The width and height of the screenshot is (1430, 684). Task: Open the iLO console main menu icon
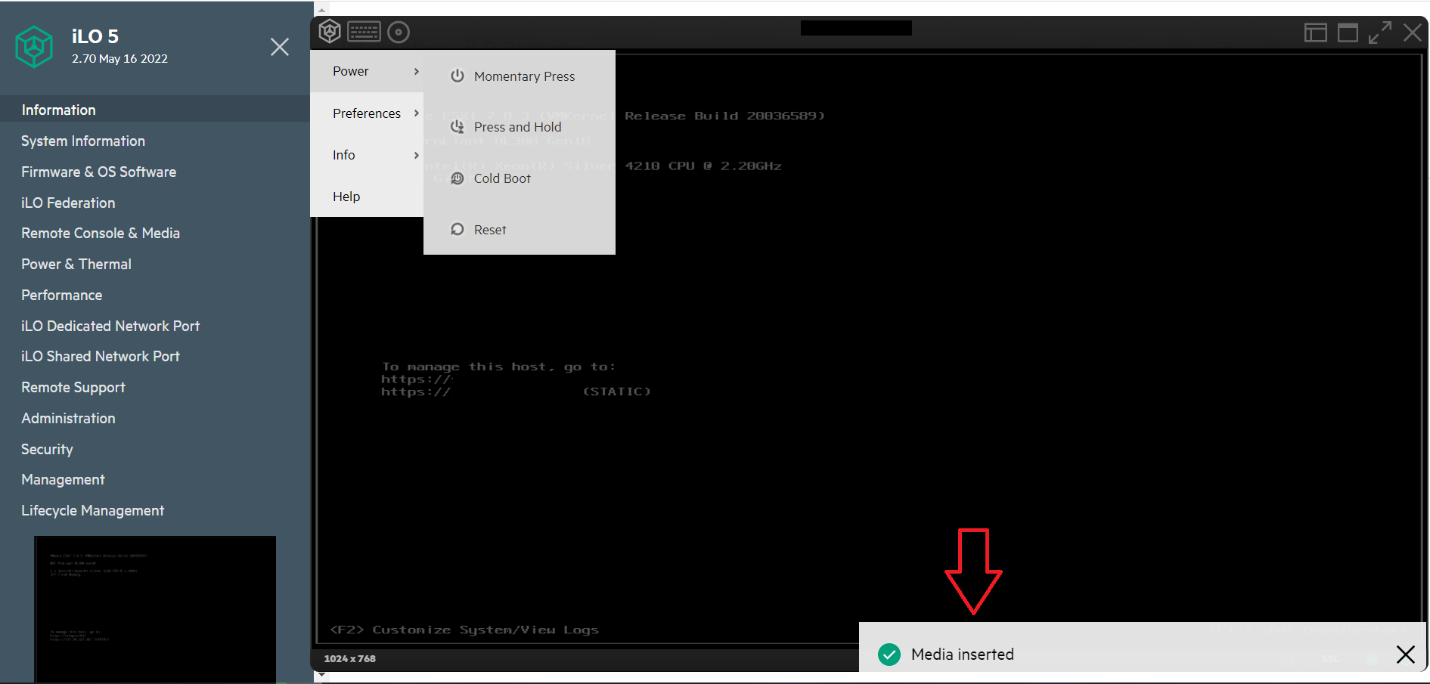tap(330, 32)
